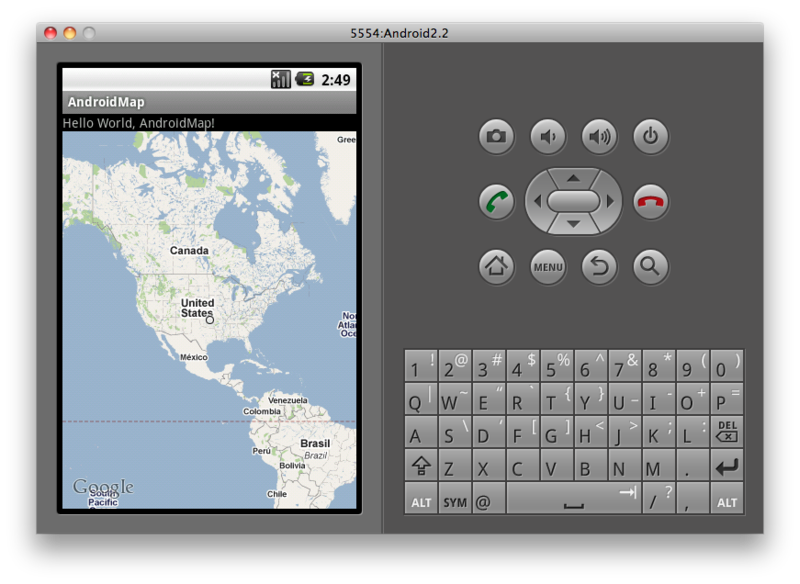
Task: Tap the Chile label on the map
Action: [277, 494]
